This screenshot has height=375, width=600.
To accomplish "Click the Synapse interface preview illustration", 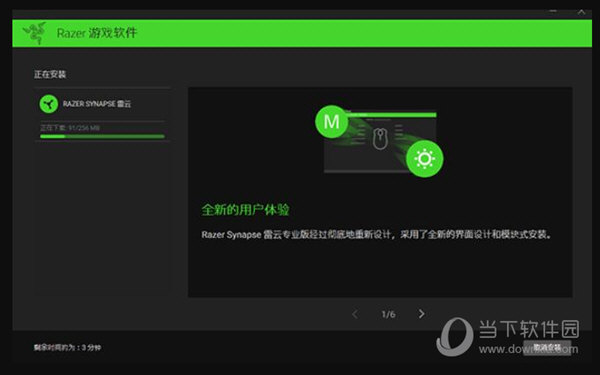I will (380, 141).
